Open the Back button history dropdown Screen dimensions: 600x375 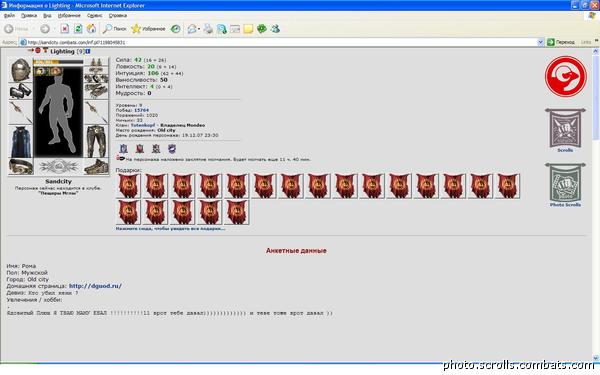[x=33, y=29]
